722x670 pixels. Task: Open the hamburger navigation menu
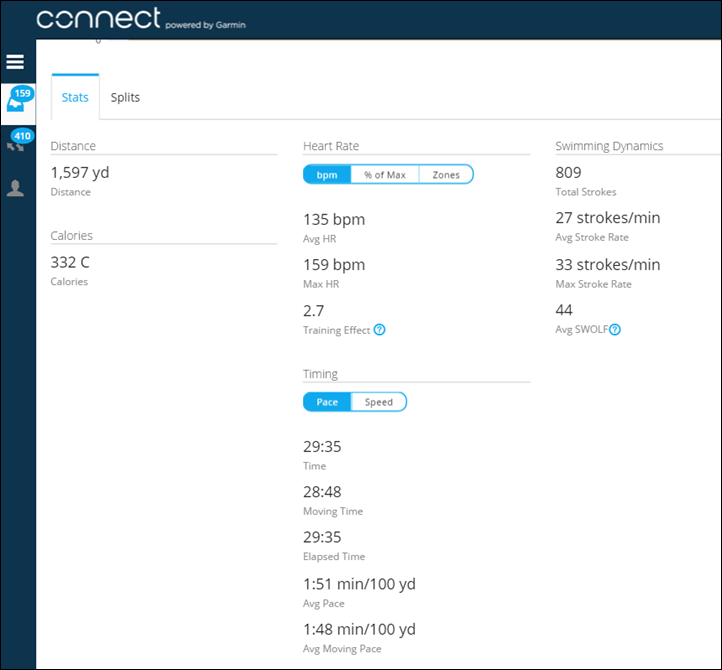15,62
